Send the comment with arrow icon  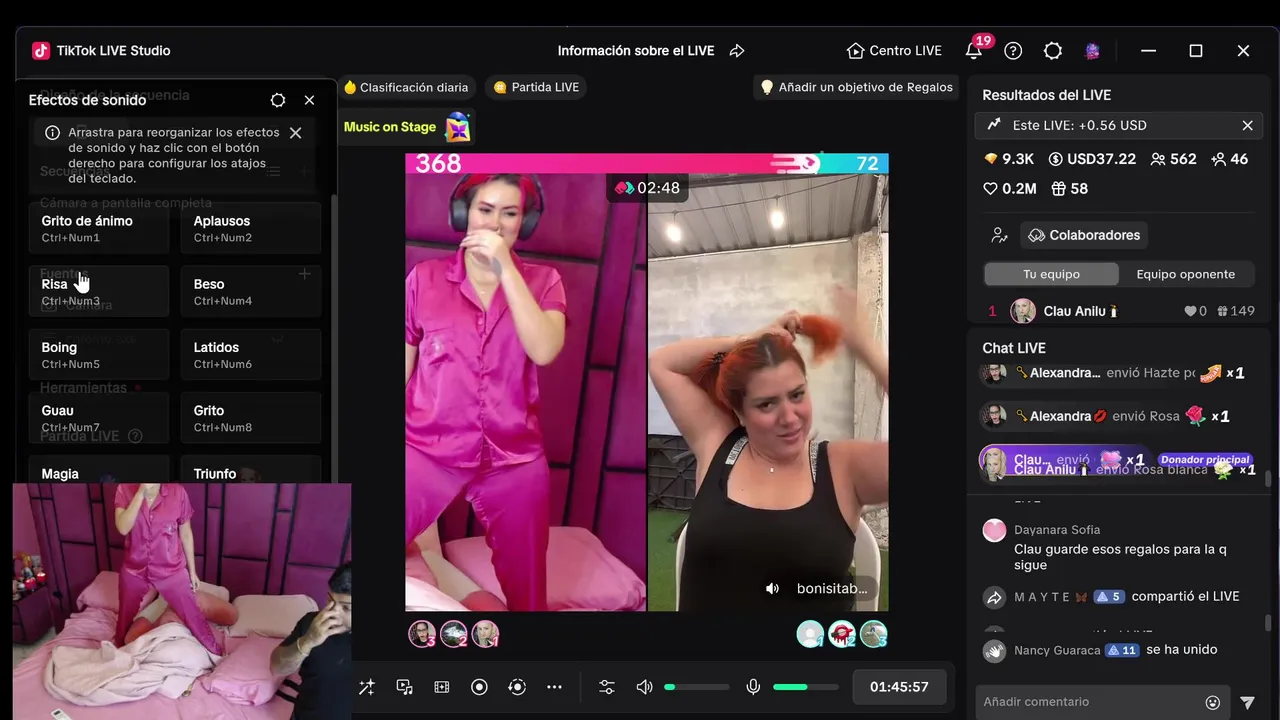click(x=1247, y=702)
